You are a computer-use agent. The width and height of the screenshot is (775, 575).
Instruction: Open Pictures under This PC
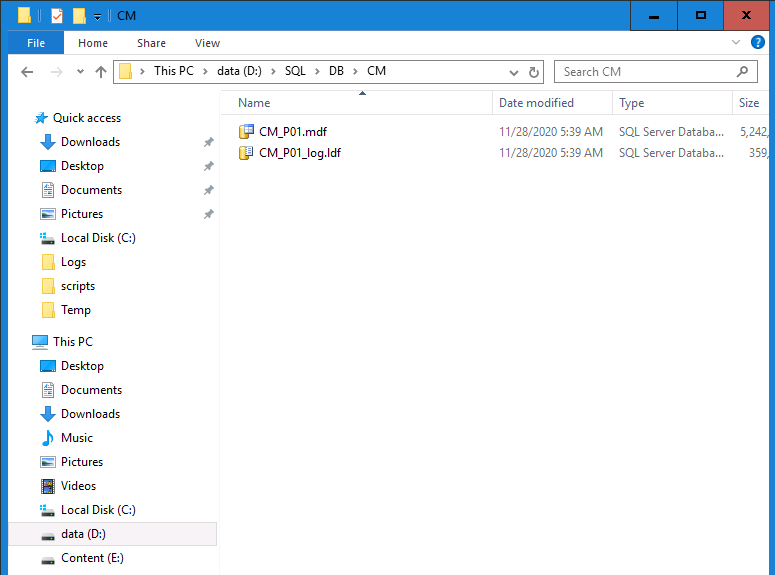pos(82,462)
